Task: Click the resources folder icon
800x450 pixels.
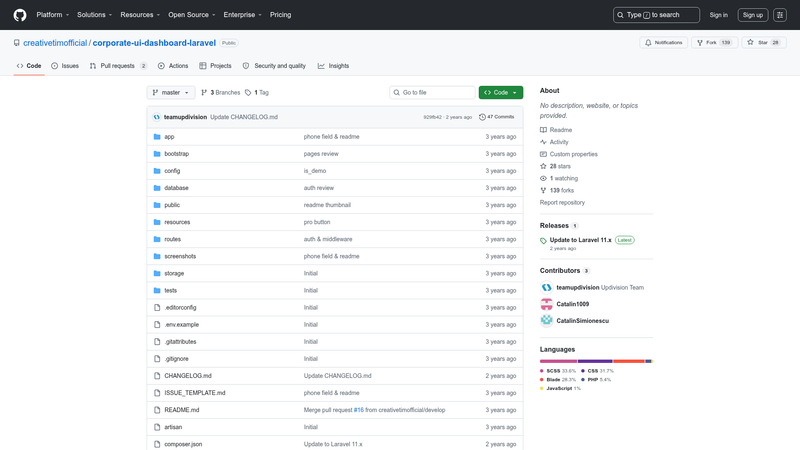Action: coord(157,222)
